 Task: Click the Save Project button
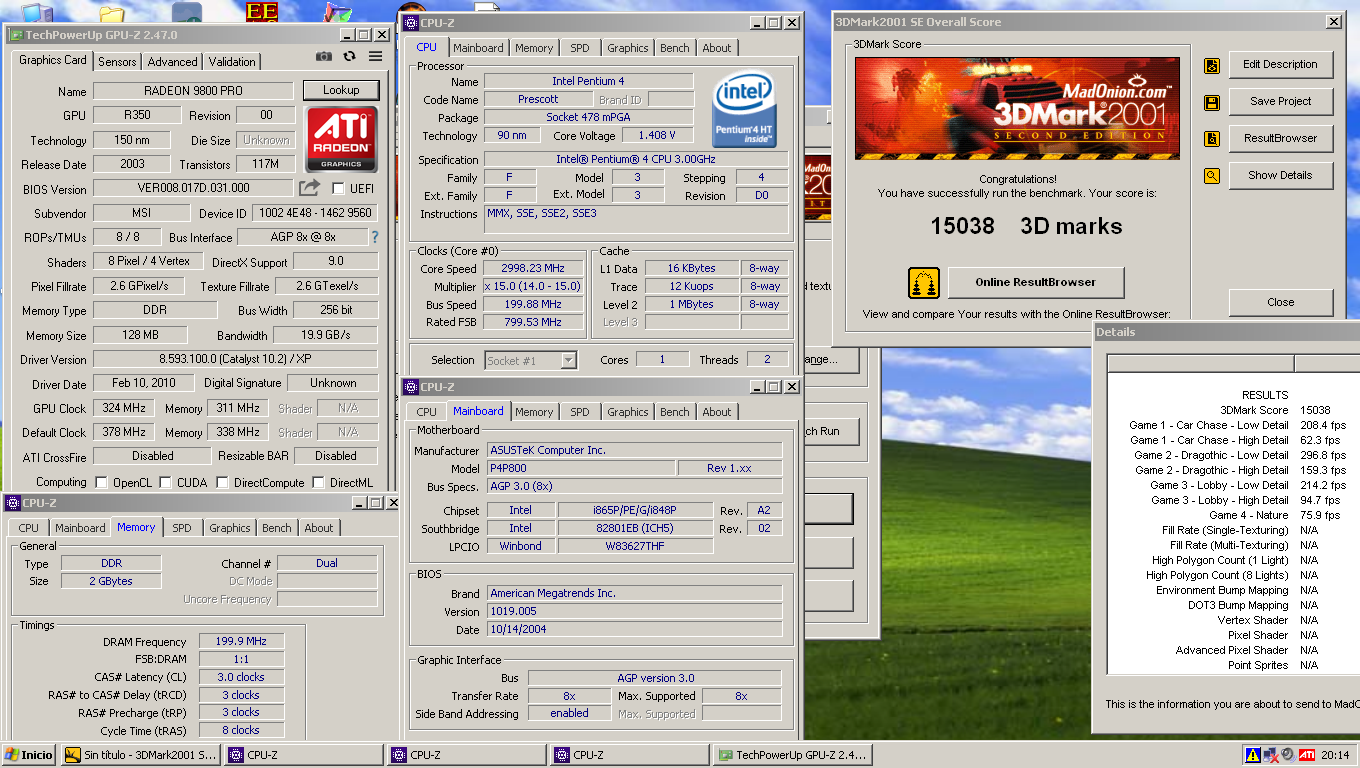pos(1280,101)
